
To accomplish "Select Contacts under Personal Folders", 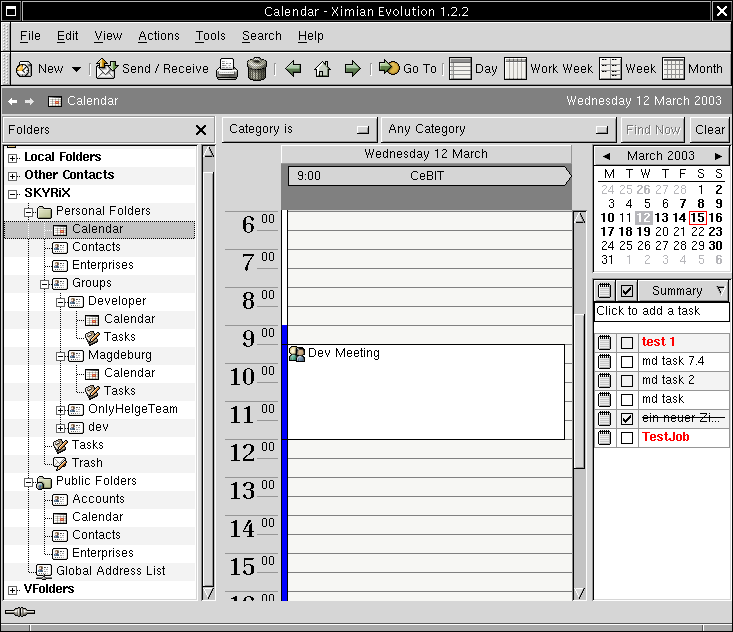I will (96, 247).
